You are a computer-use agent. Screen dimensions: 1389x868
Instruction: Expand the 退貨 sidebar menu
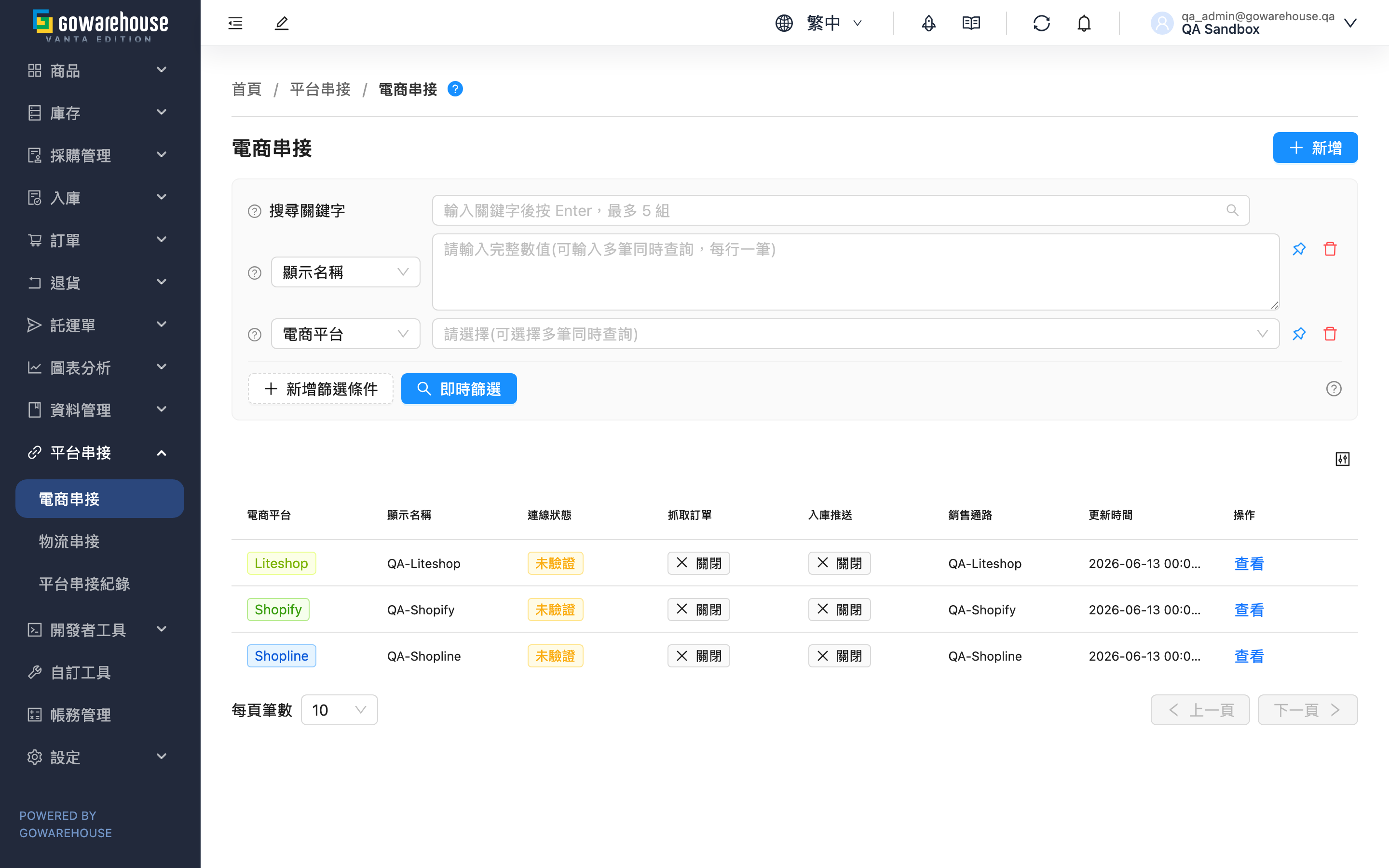pyautogui.click(x=99, y=283)
